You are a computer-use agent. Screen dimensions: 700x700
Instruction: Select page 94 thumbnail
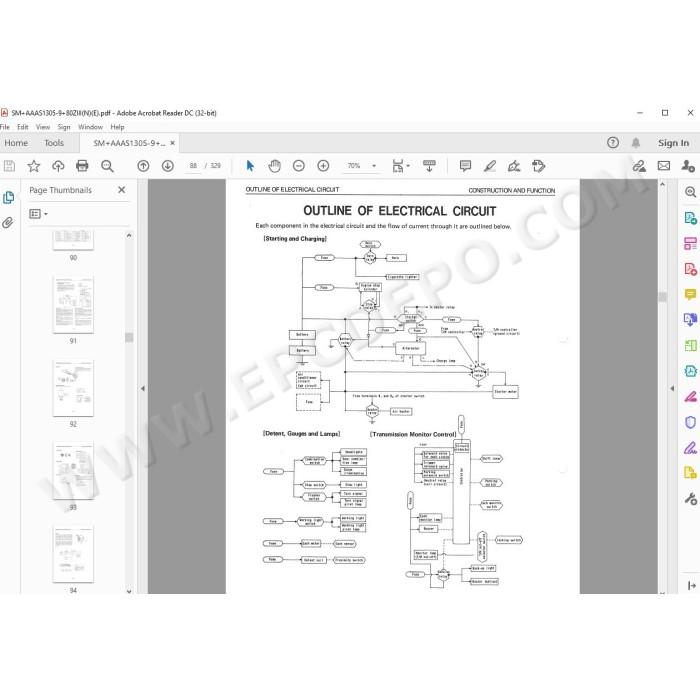(x=73, y=554)
